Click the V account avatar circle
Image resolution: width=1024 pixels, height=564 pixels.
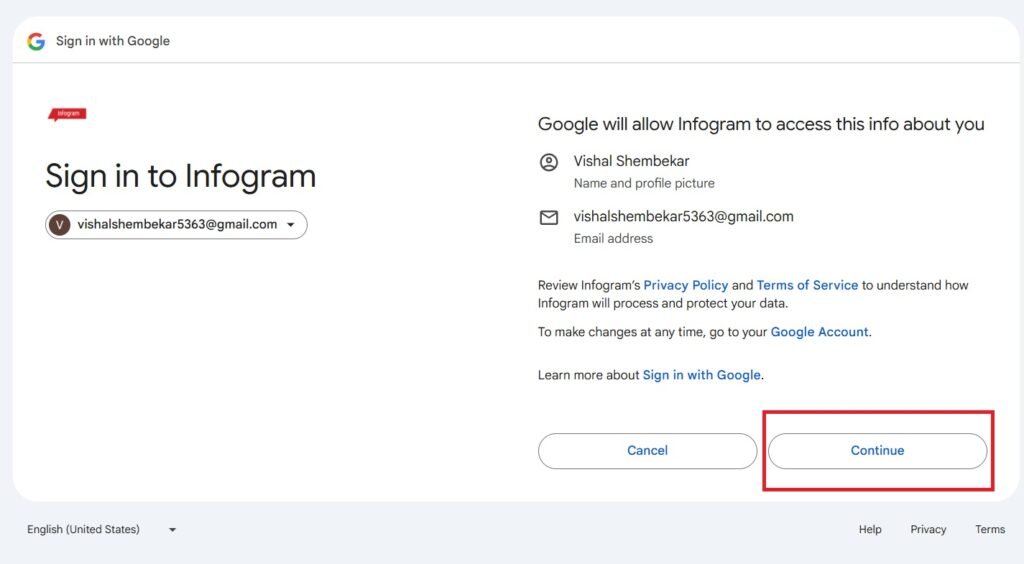pyautogui.click(x=59, y=225)
